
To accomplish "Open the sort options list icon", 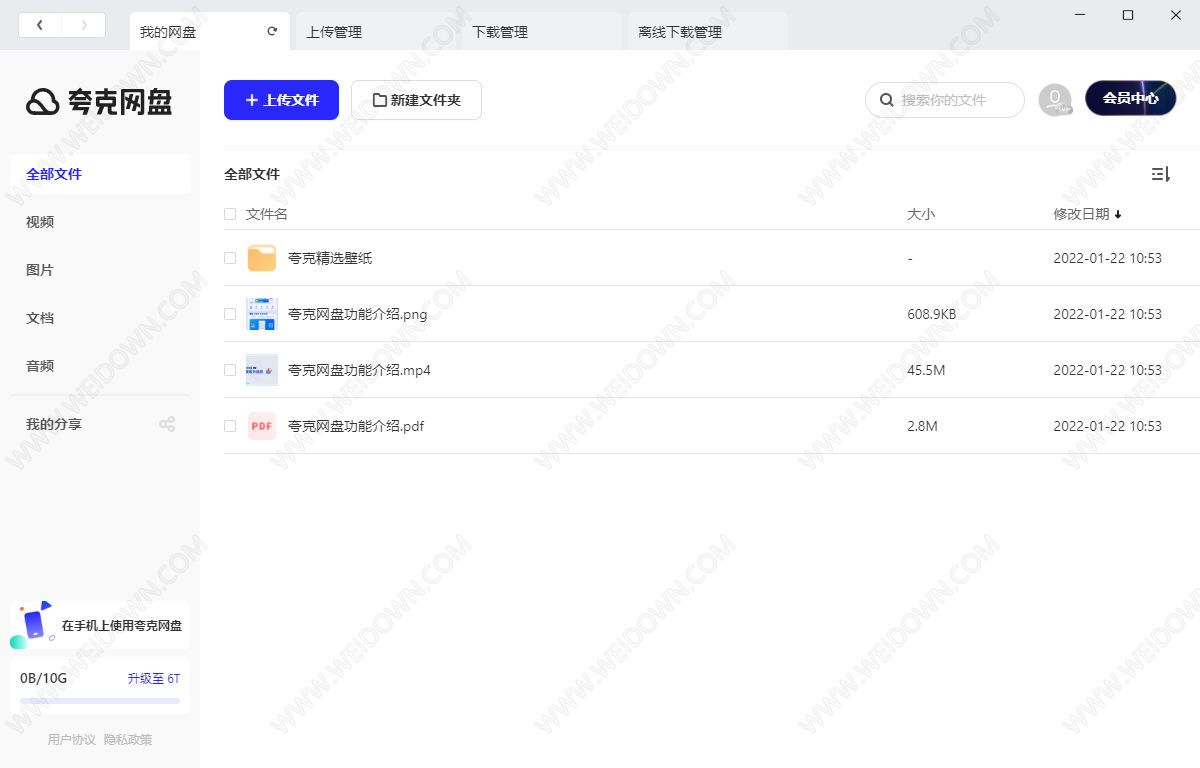I will pos(1160,174).
